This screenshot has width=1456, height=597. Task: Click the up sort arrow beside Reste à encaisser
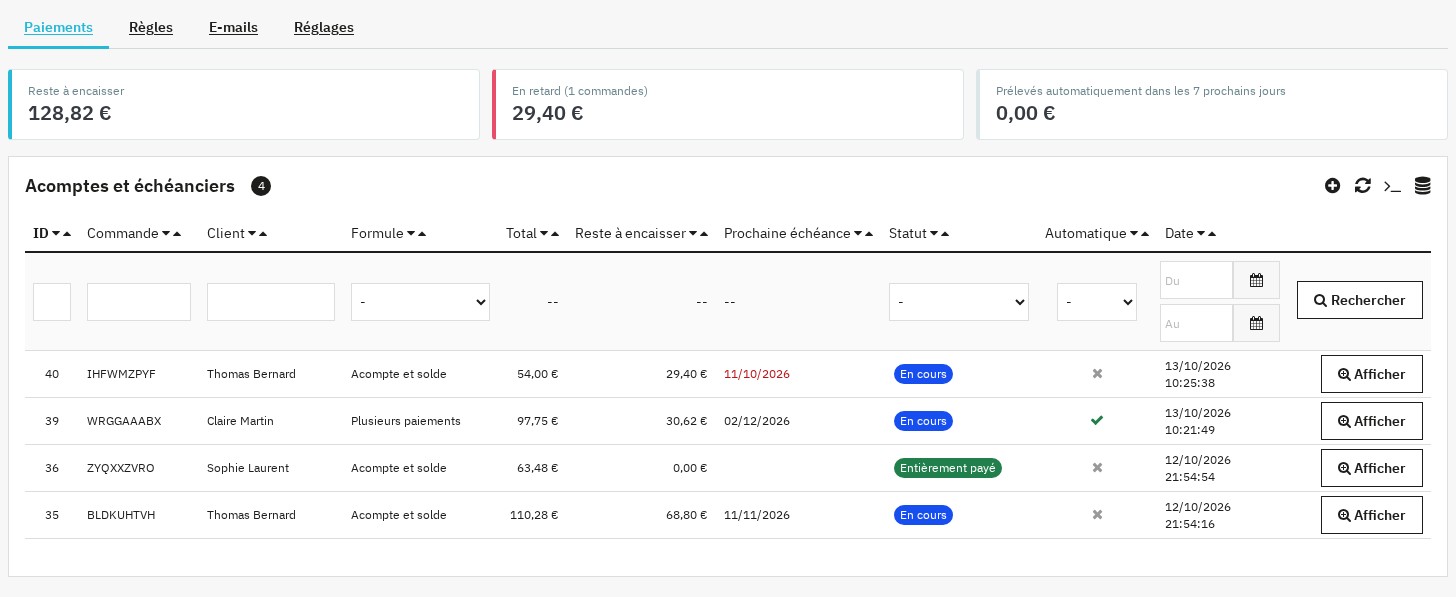pyautogui.click(x=704, y=234)
